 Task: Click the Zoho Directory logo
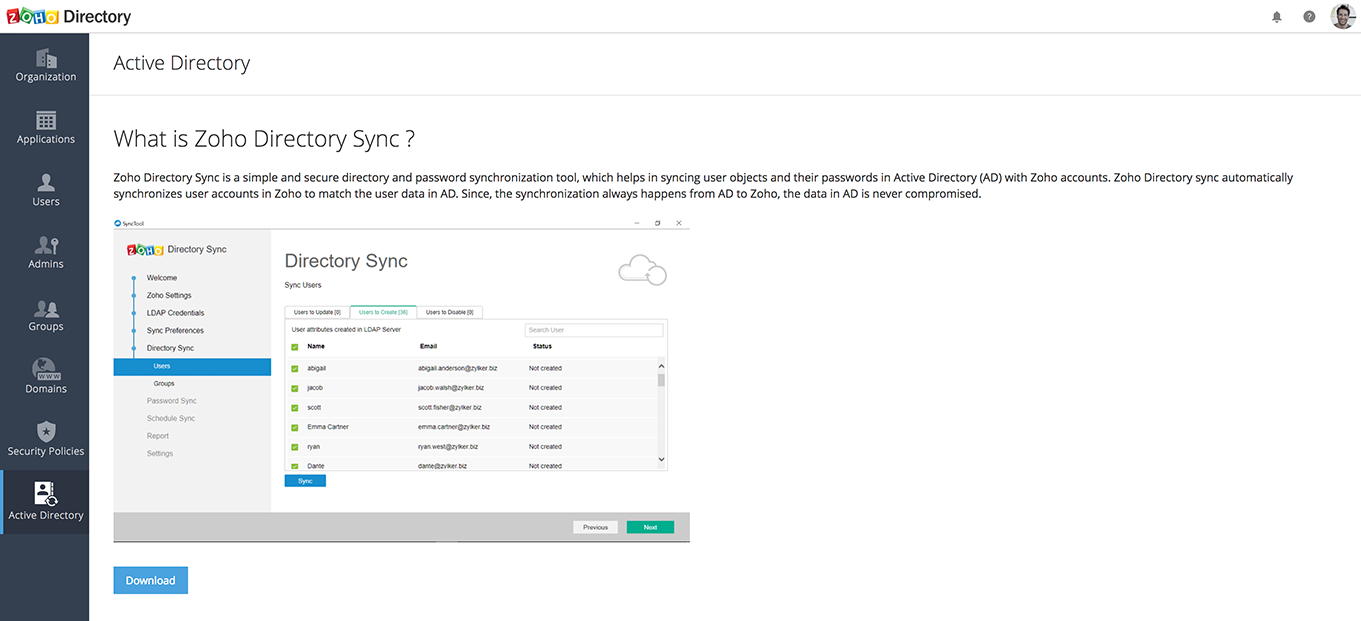[69, 17]
